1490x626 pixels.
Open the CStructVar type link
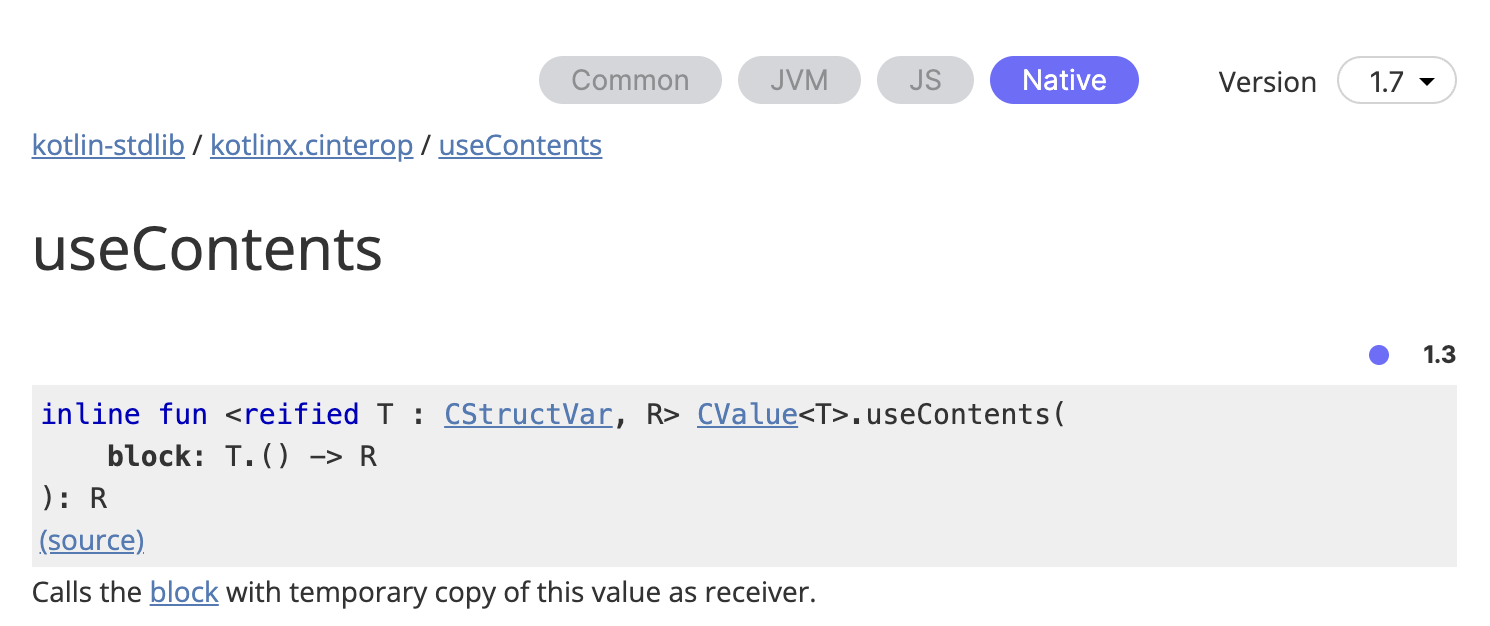pos(528,414)
